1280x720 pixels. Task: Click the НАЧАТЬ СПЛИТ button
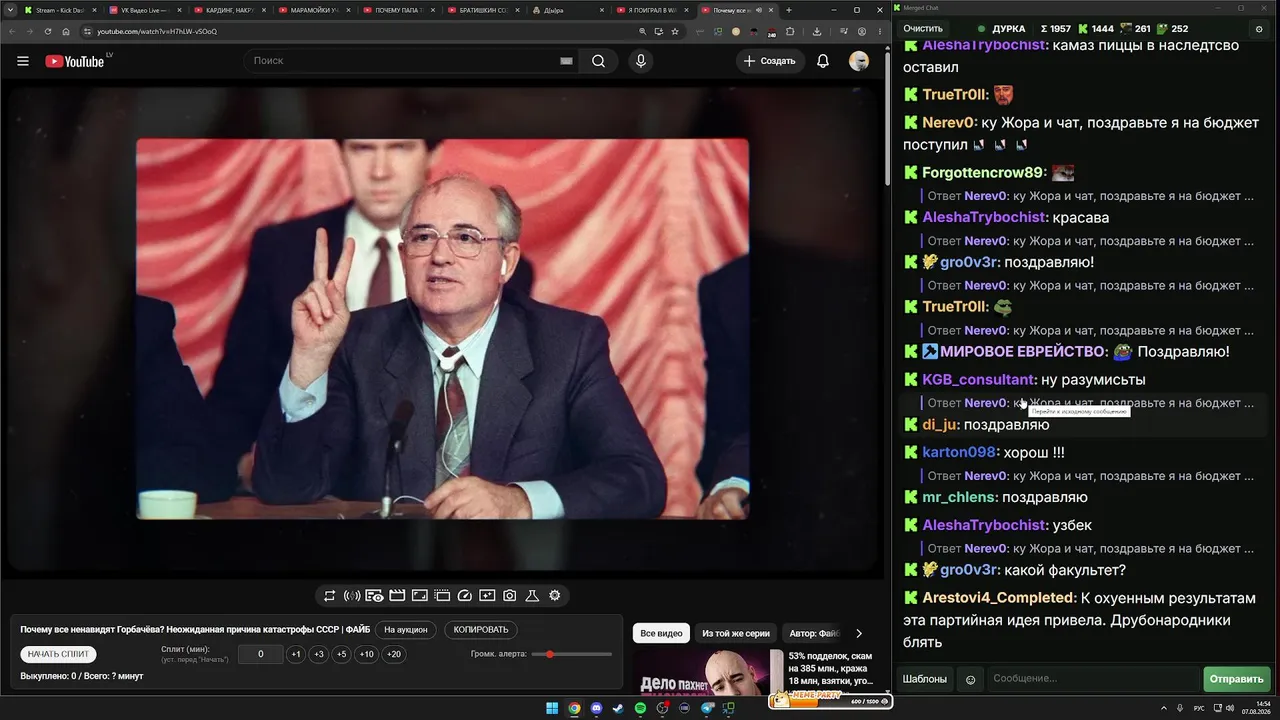coord(59,654)
